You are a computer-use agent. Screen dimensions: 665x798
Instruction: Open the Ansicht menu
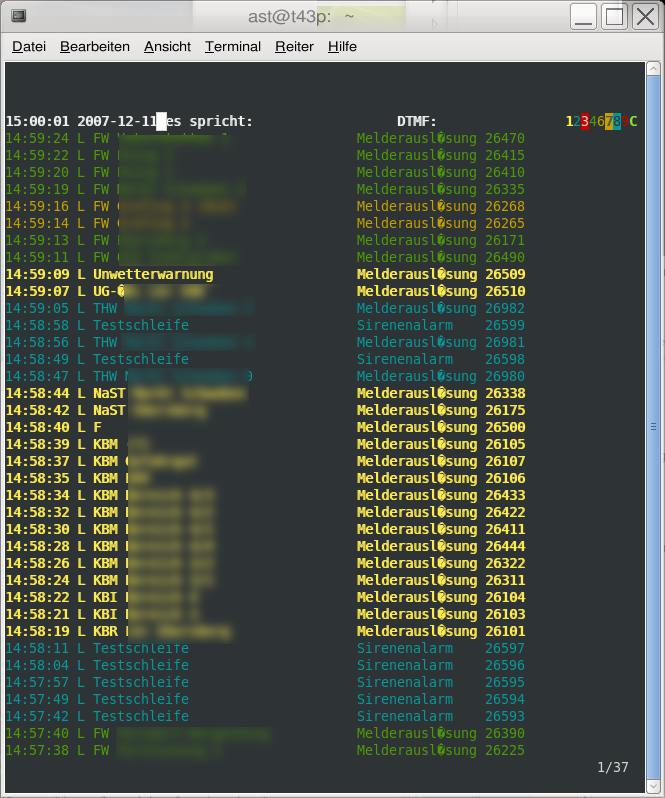pos(167,46)
